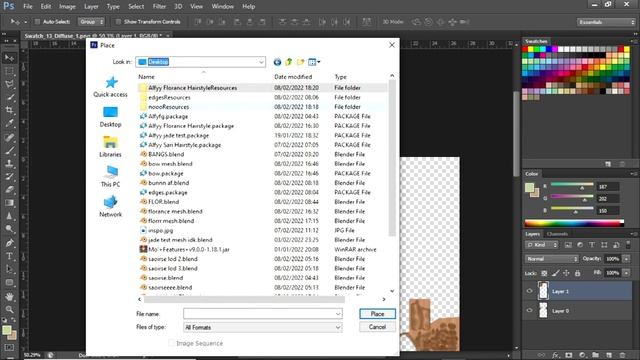Select Layer 1 thumbnail
This screenshot has width=640, height=360.
click(543, 291)
